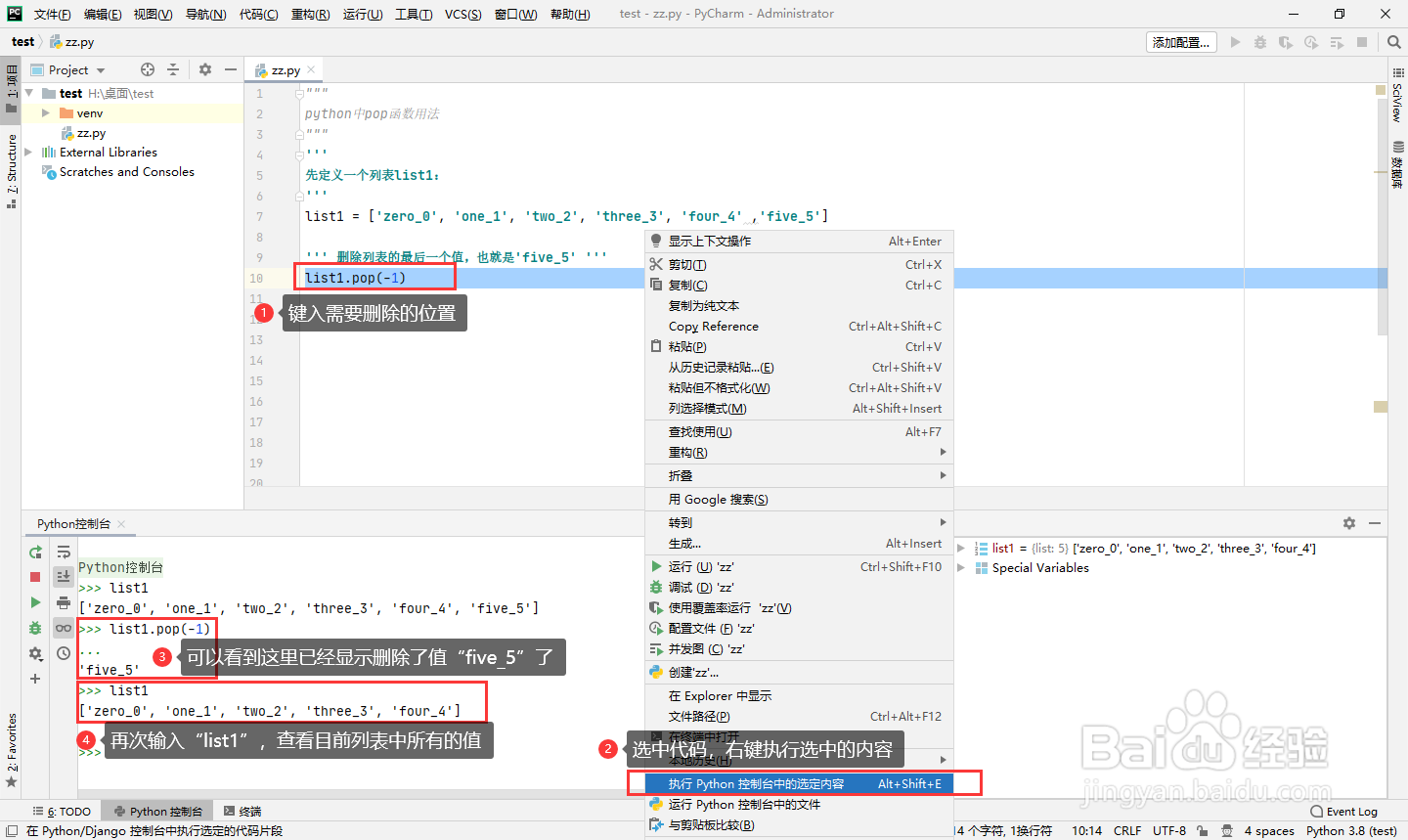Hide the bottom Python console panel
Screen dimensions: 1408x840
click(x=1375, y=523)
